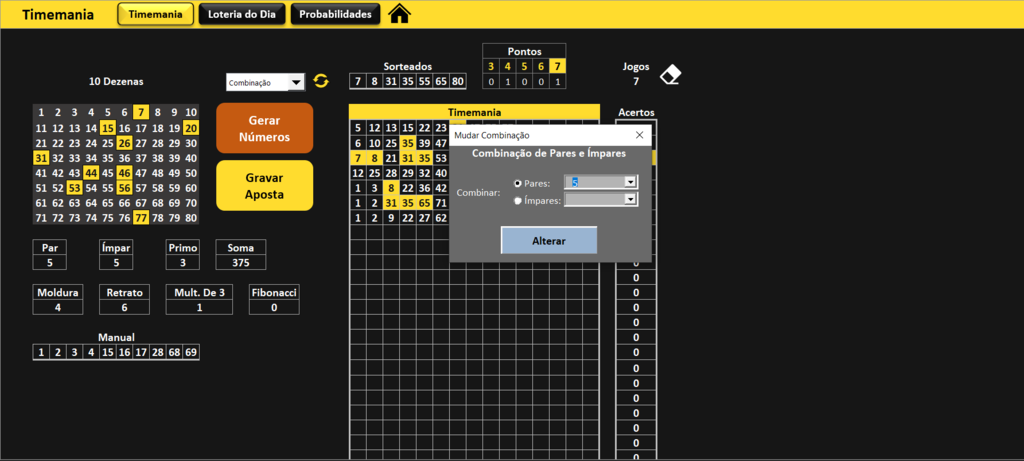Toggle number 53 in the number grid
The image size is (1024, 461).
(74, 188)
